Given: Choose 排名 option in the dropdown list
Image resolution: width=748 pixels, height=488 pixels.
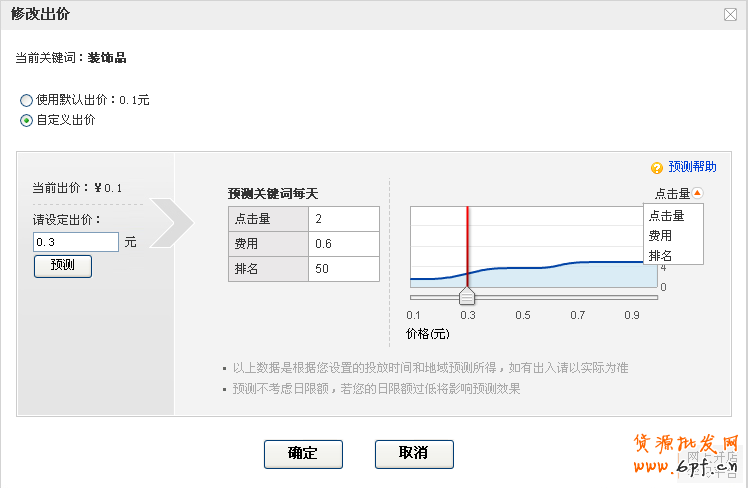Looking at the screenshot, I should (660, 256).
